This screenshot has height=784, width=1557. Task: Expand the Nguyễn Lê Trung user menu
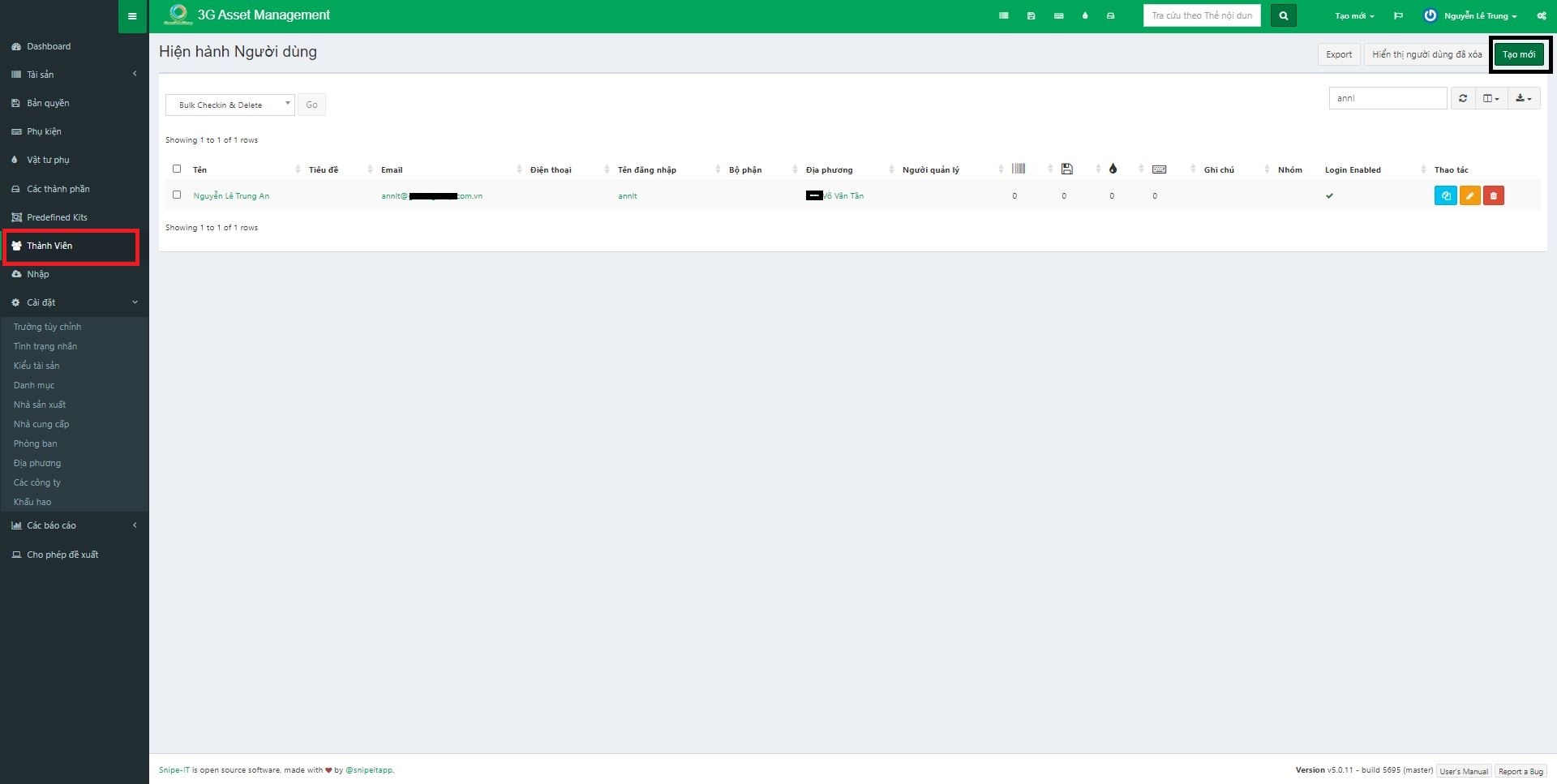pos(1472,16)
